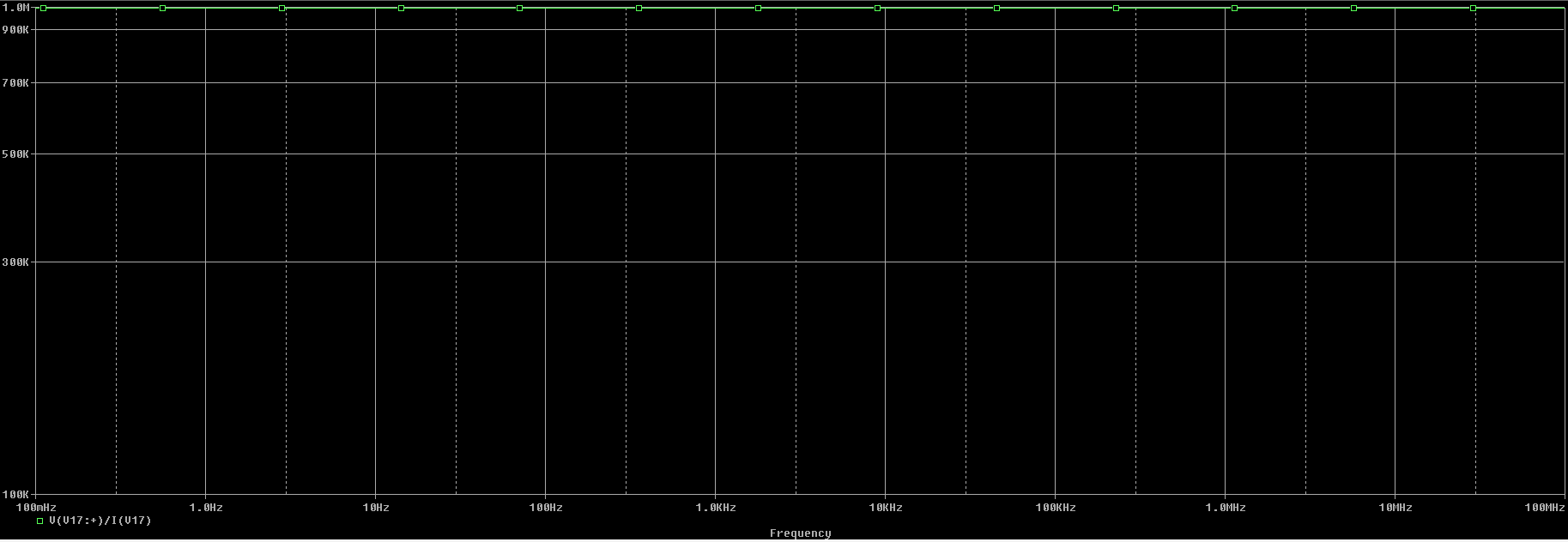Click the 300K Y-axis label
This screenshot has width=1568, height=542.
[16, 262]
